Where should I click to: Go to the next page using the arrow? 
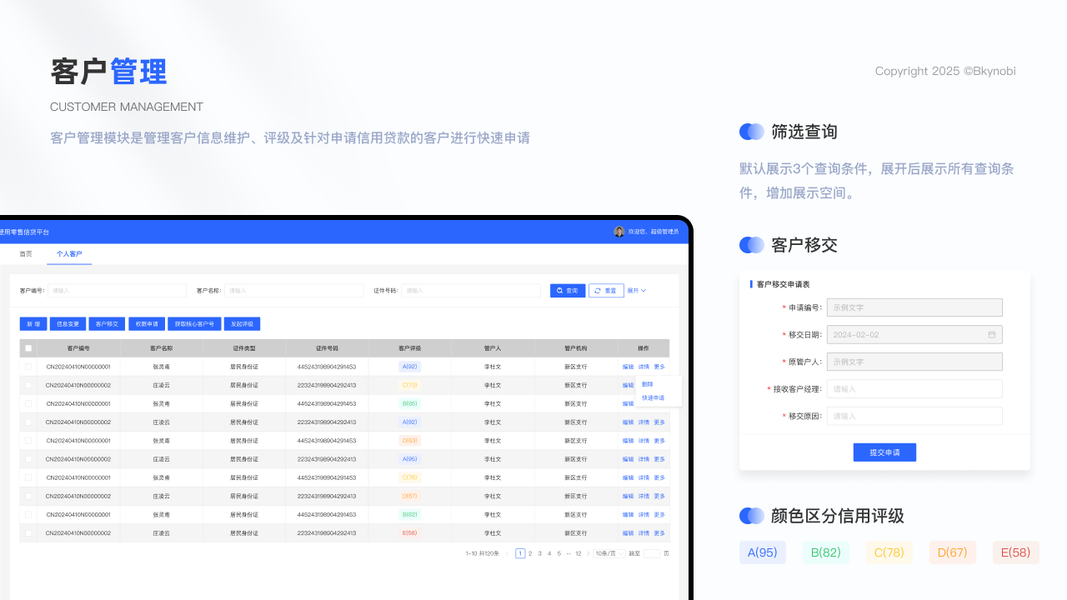[588, 554]
